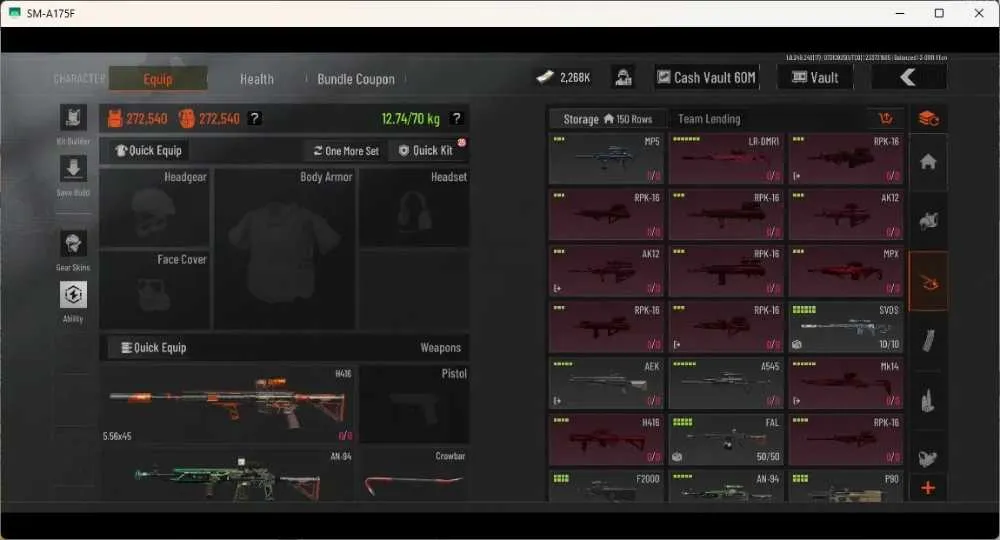Click the orange plus icon in storage sidebar

928,488
